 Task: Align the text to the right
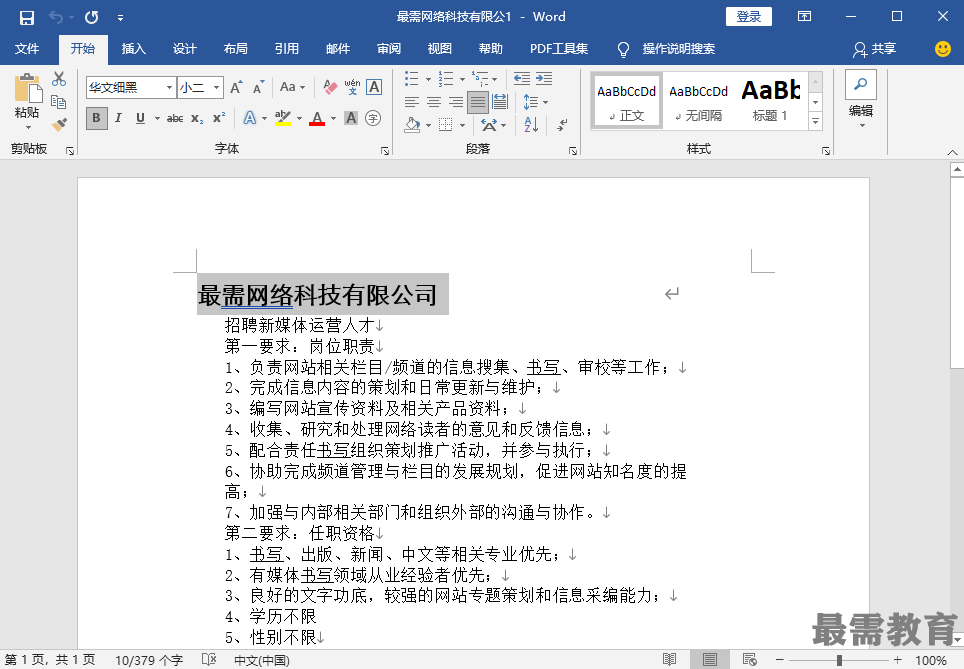click(x=456, y=101)
